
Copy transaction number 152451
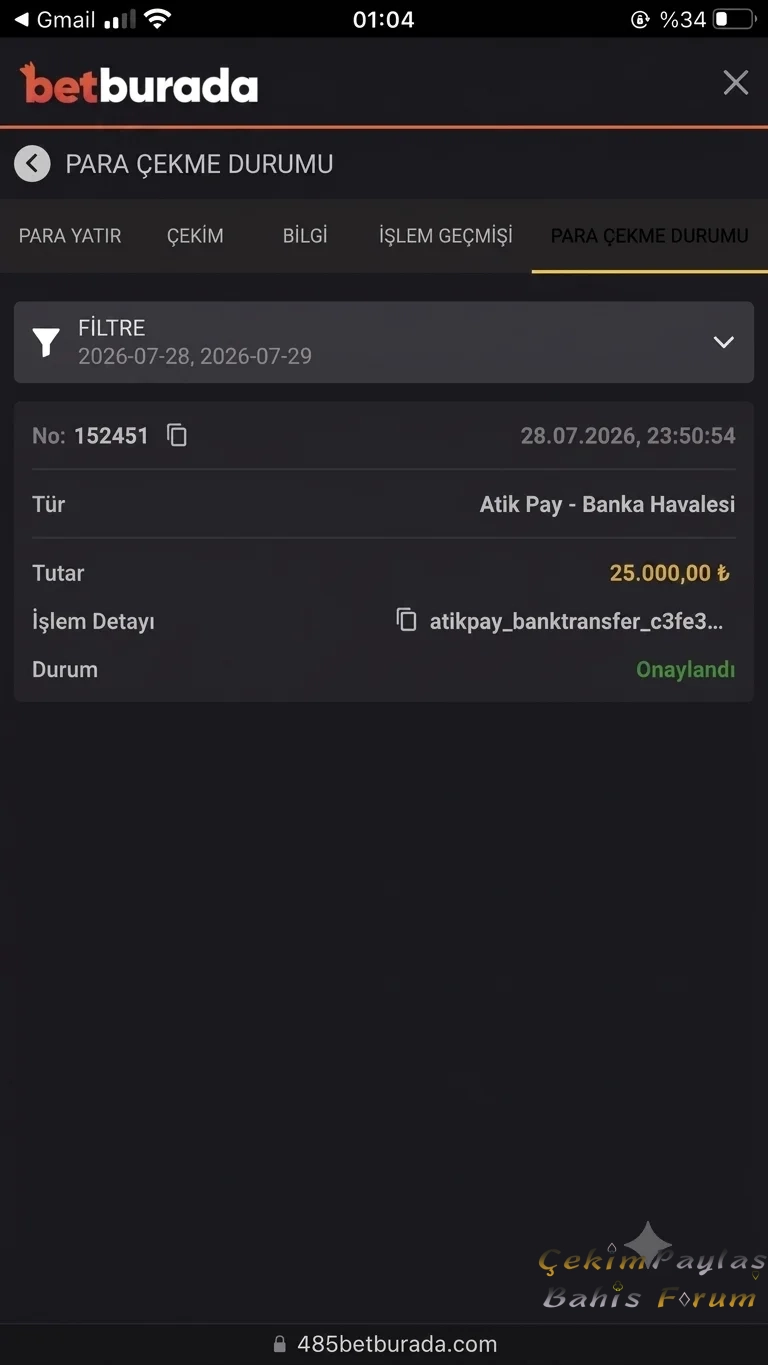(x=177, y=435)
